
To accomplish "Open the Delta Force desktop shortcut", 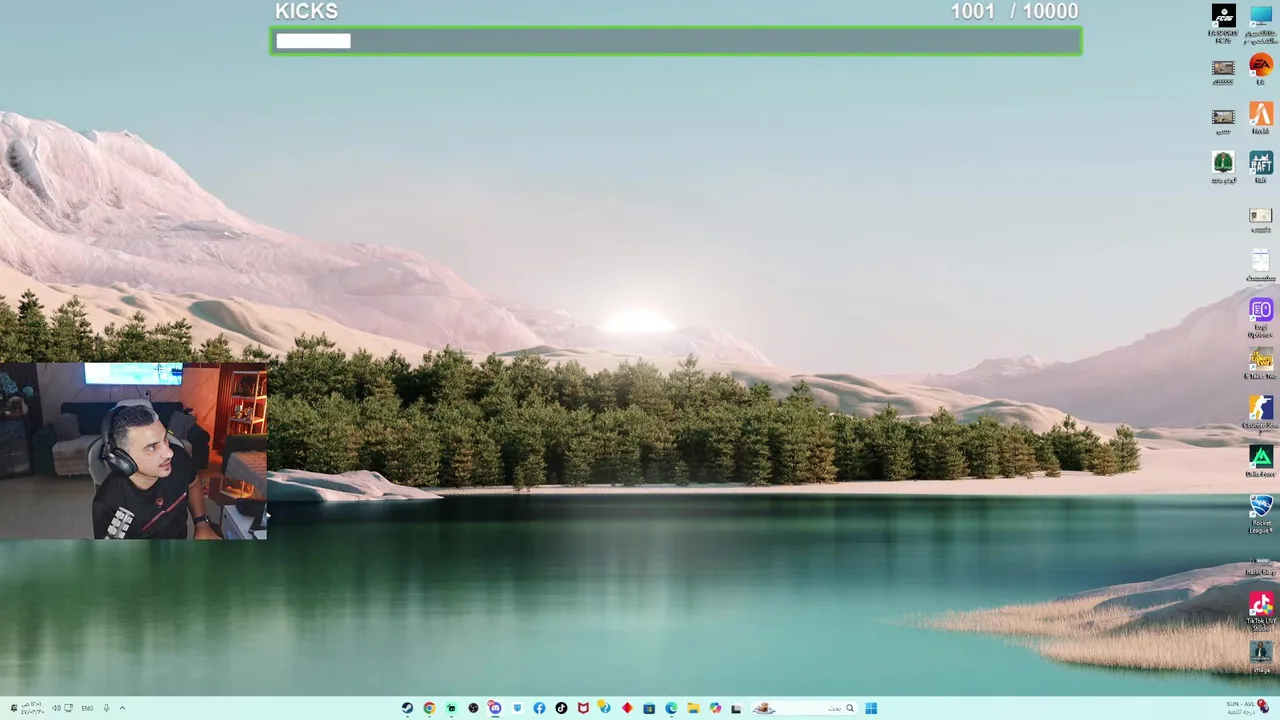I will pyautogui.click(x=1260, y=459).
